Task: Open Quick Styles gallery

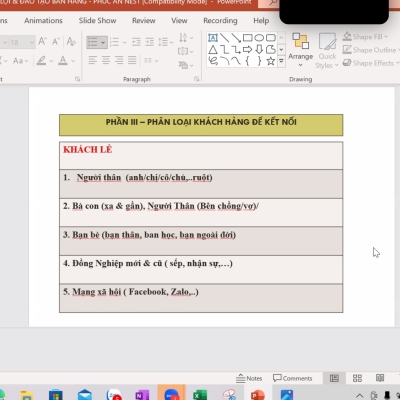Action: [327, 50]
